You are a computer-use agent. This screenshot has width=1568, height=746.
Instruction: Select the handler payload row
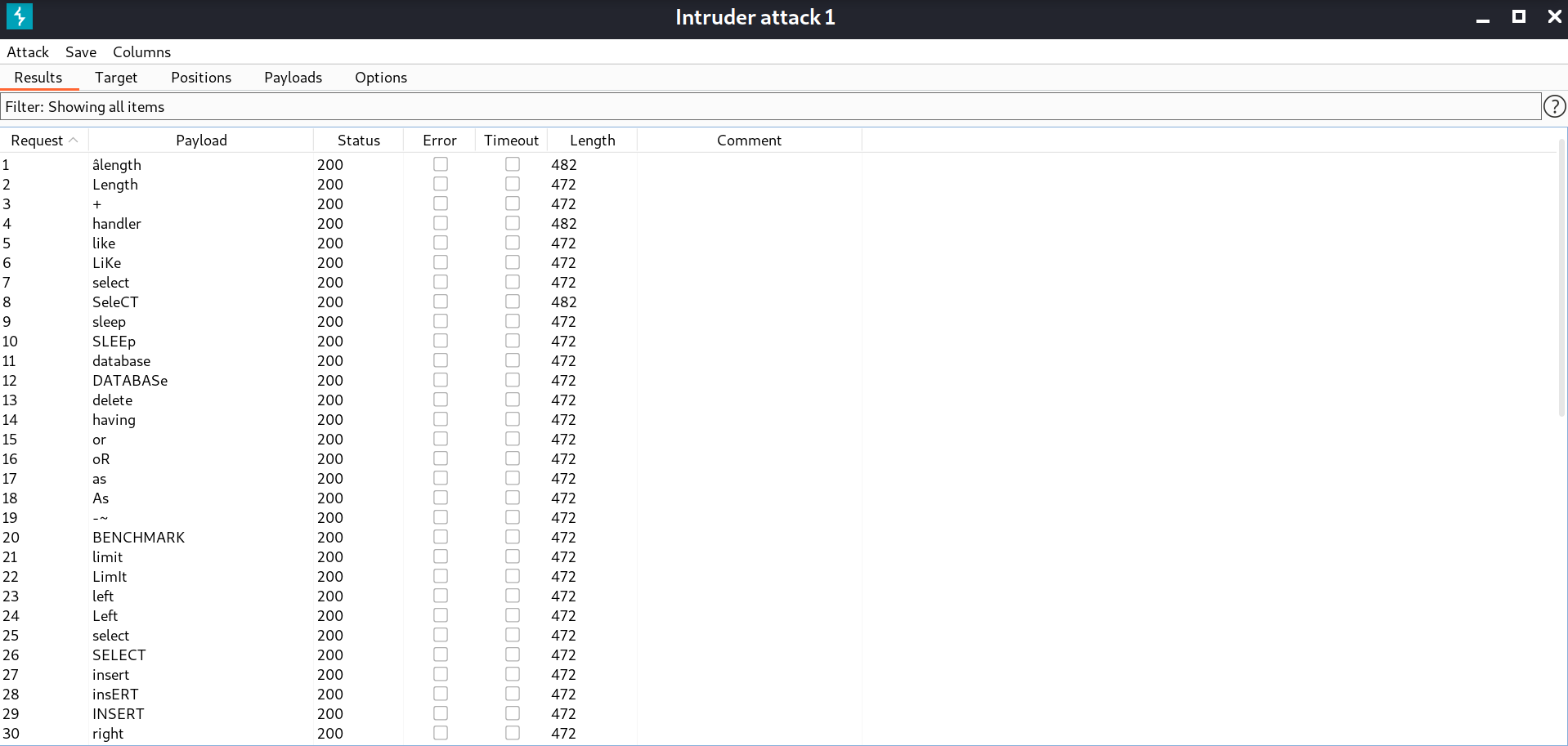pos(117,223)
